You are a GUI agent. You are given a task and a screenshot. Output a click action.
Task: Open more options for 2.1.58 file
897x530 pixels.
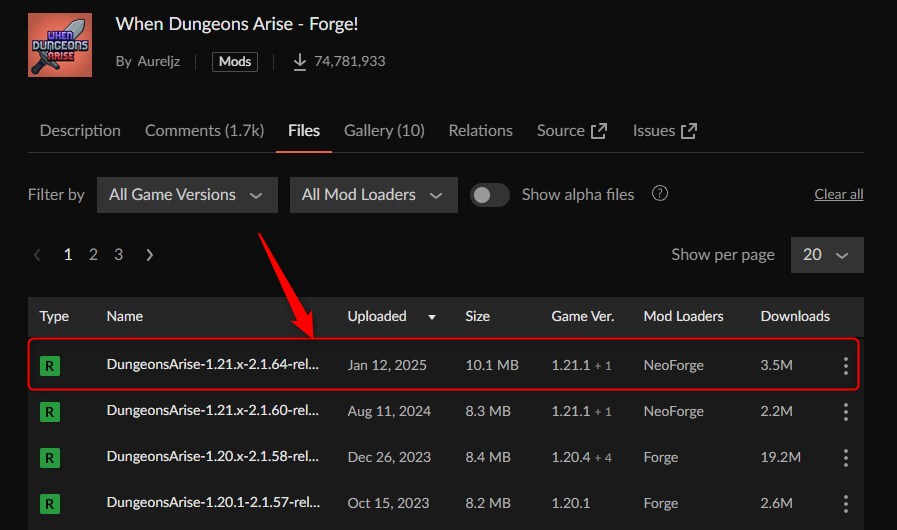pyautogui.click(x=846, y=458)
